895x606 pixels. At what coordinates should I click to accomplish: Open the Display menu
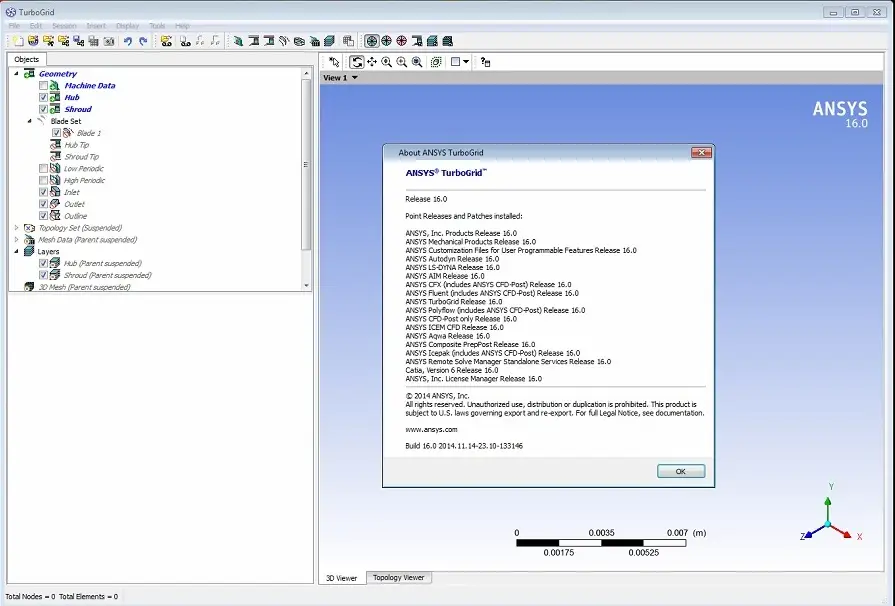127,26
